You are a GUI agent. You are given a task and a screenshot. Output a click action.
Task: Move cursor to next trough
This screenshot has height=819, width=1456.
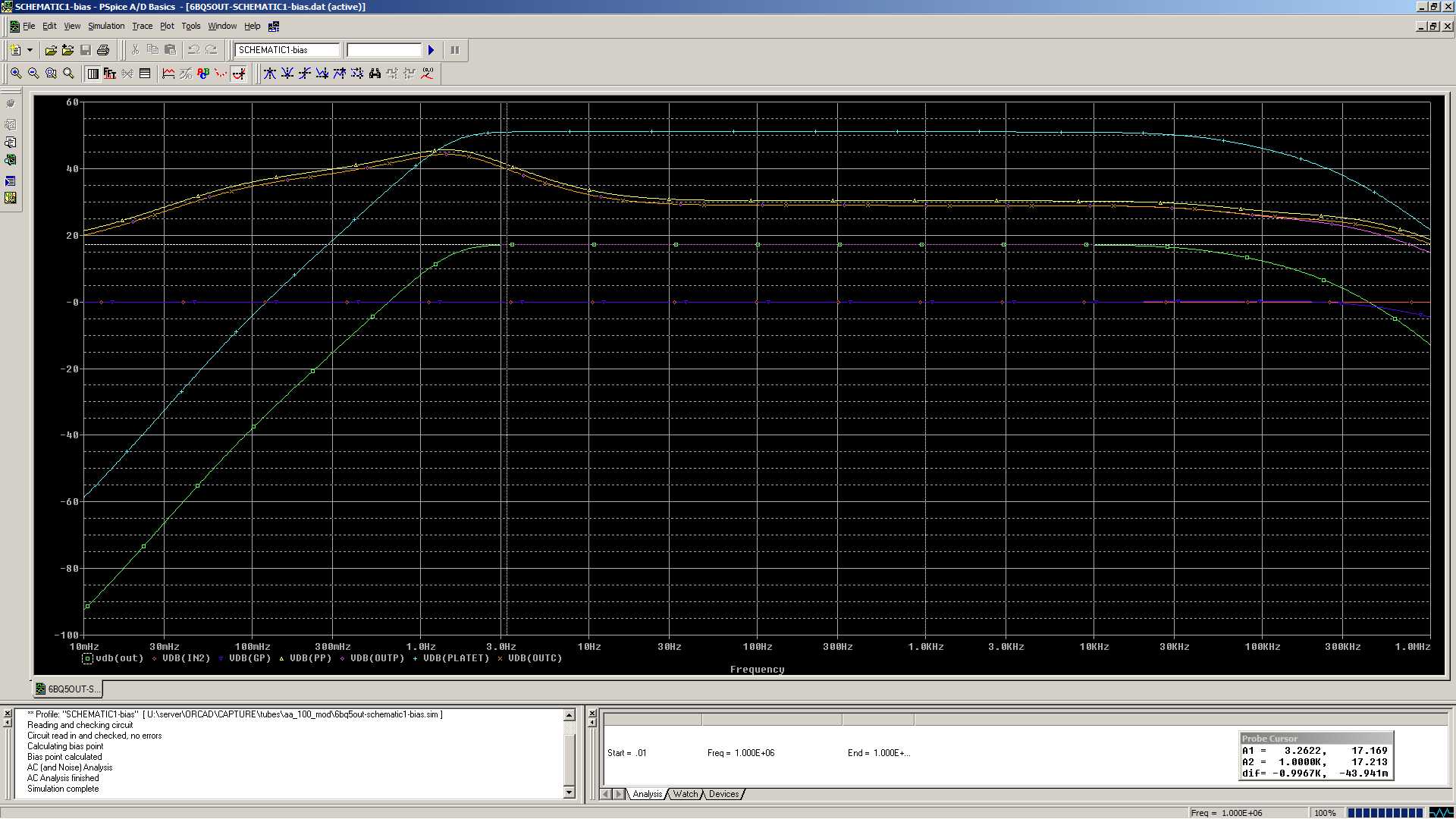287,74
